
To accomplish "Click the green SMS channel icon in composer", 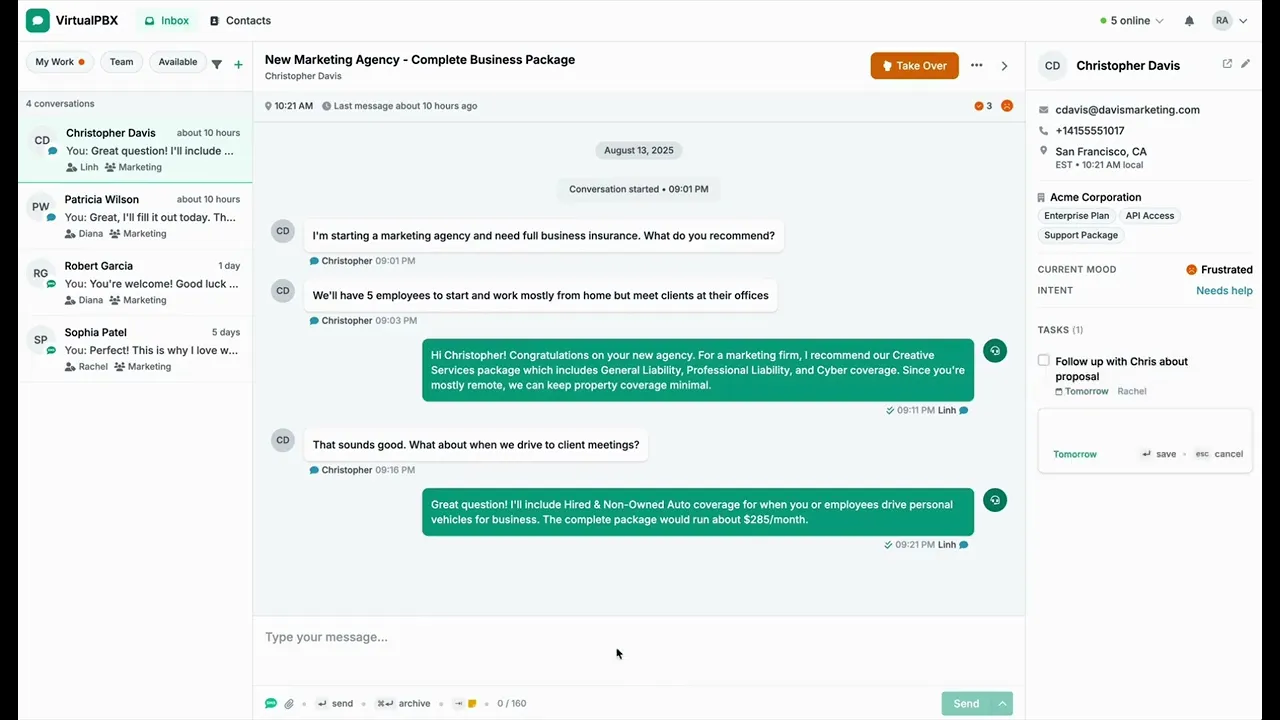I will [x=271, y=704].
